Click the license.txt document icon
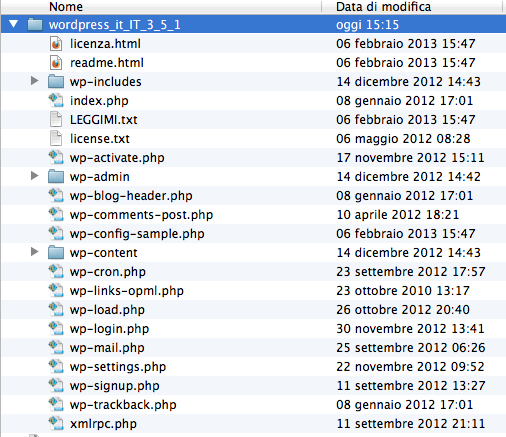Image resolution: width=506 pixels, height=437 pixels. tap(56, 138)
